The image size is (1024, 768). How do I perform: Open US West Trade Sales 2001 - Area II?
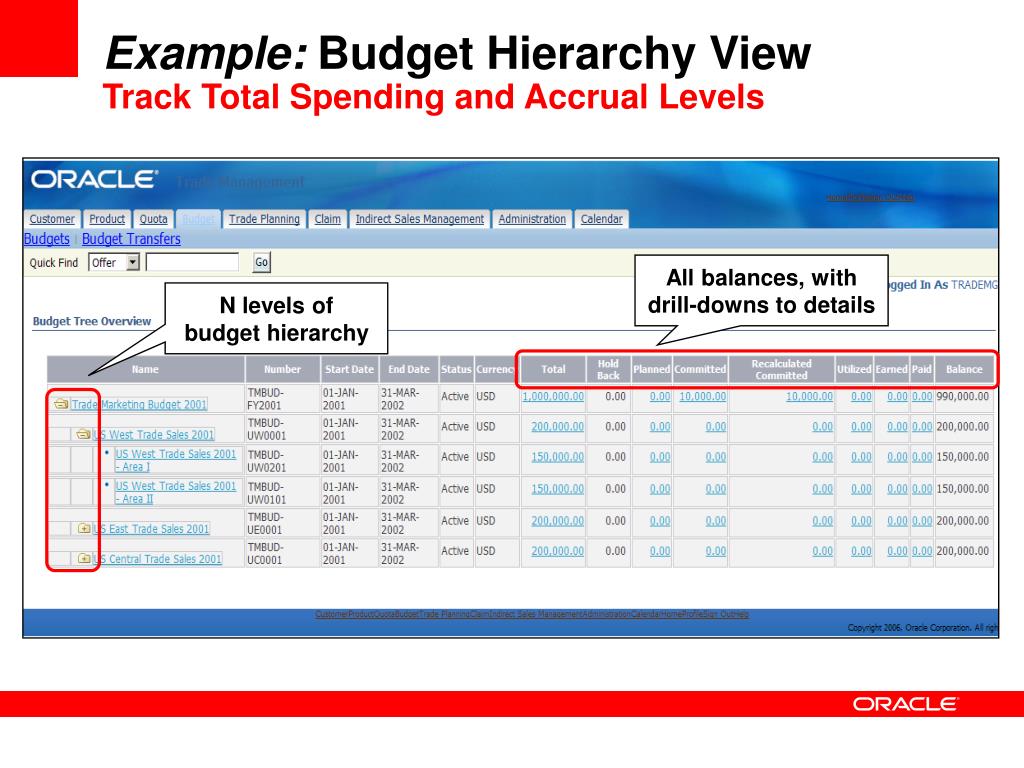pos(176,492)
